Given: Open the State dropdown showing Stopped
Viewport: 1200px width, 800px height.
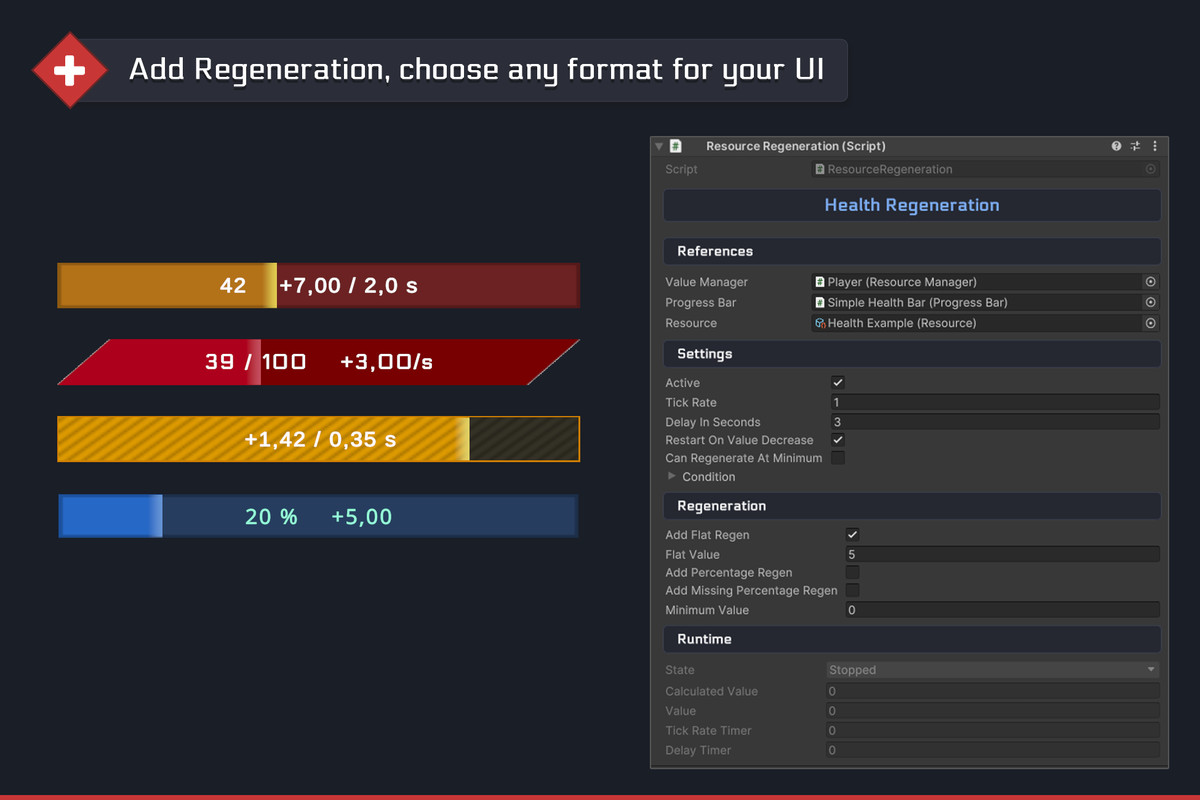Looking at the screenshot, I should click(x=992, y=670).
